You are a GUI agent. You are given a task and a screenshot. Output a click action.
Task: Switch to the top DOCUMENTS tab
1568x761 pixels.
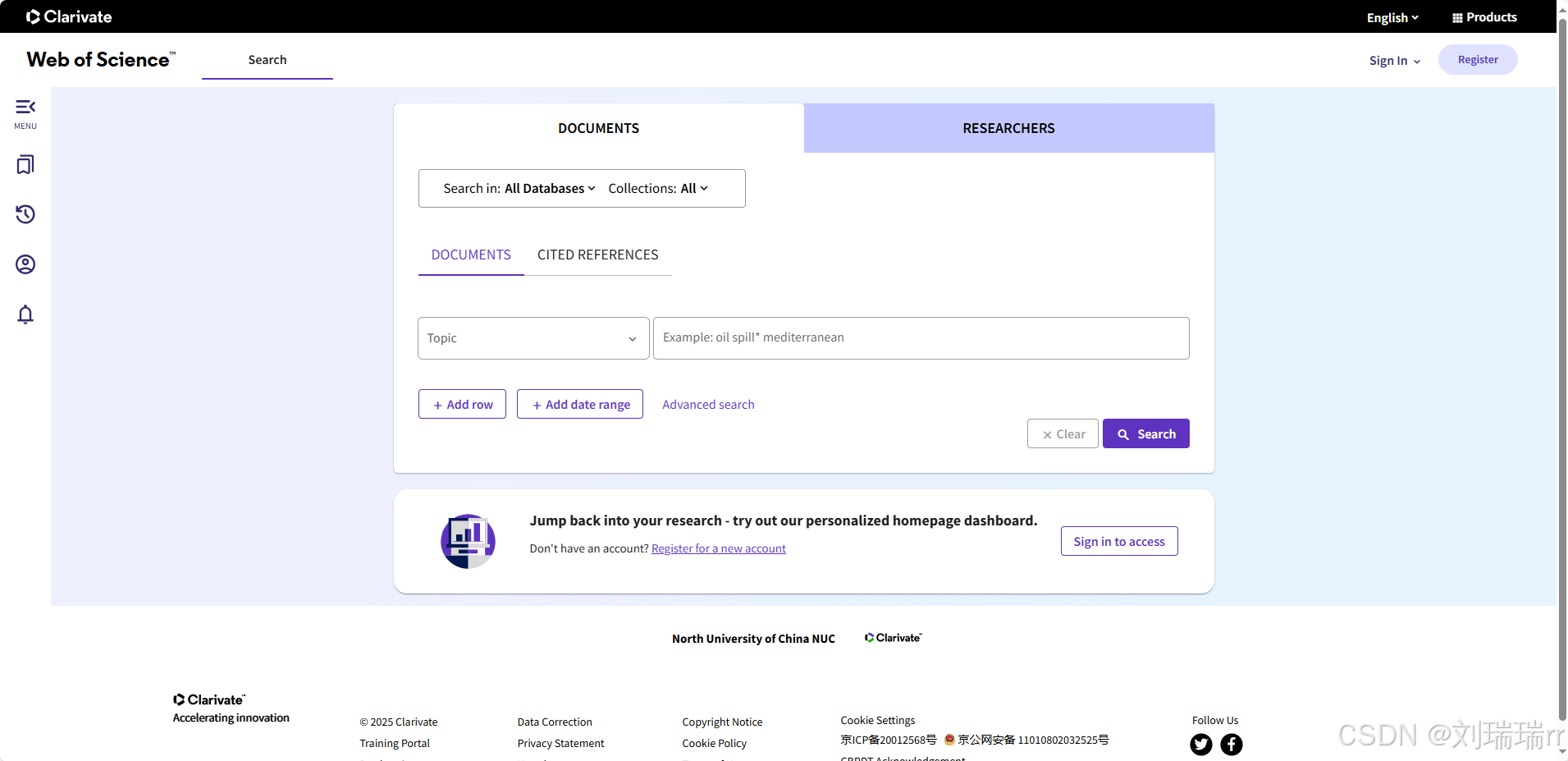click(x=599, y=128)
